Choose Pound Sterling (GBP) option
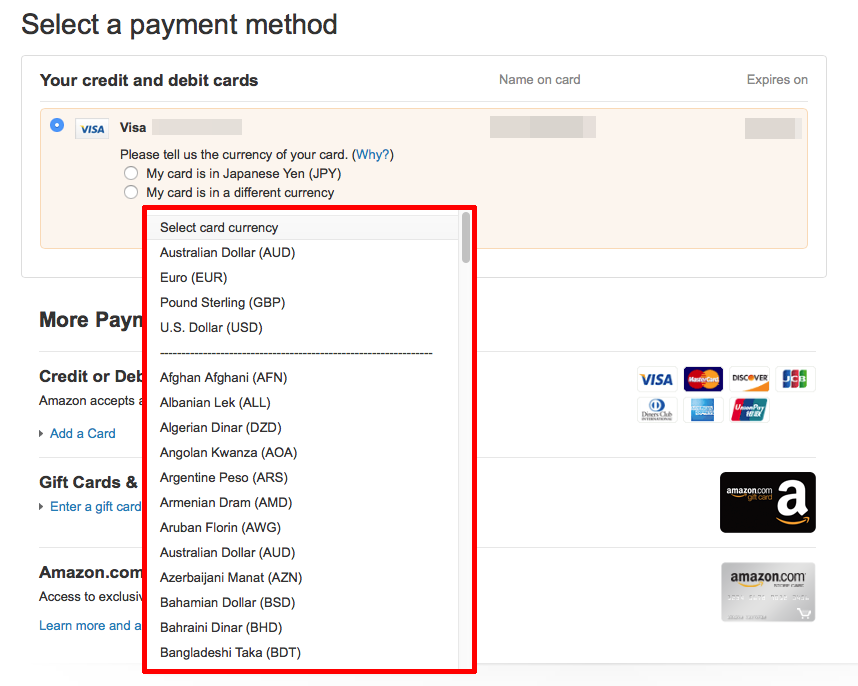858x686 pixels. (303, 303)
